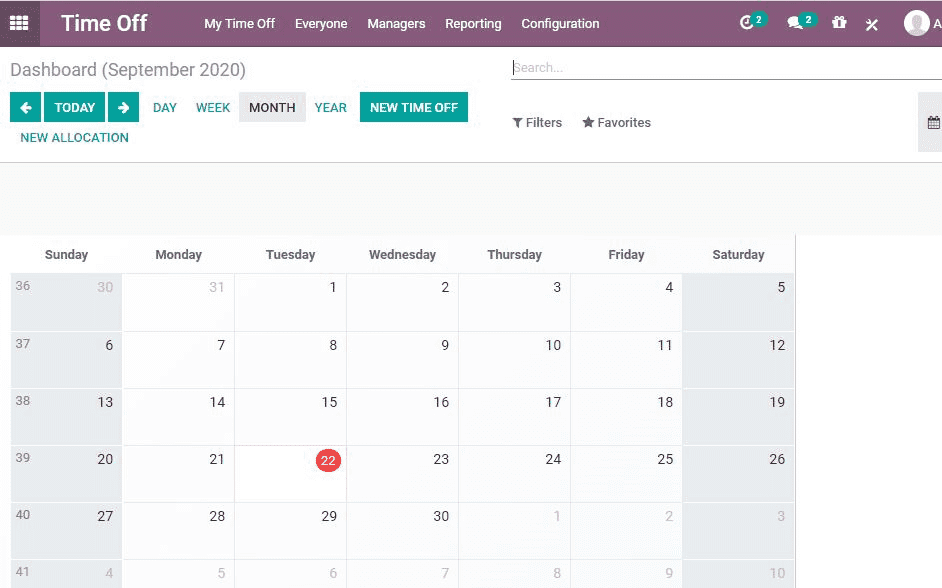Select Thursday September 10 cell
Viewport: 942px width, 588px height.
[x=514, y=360]
